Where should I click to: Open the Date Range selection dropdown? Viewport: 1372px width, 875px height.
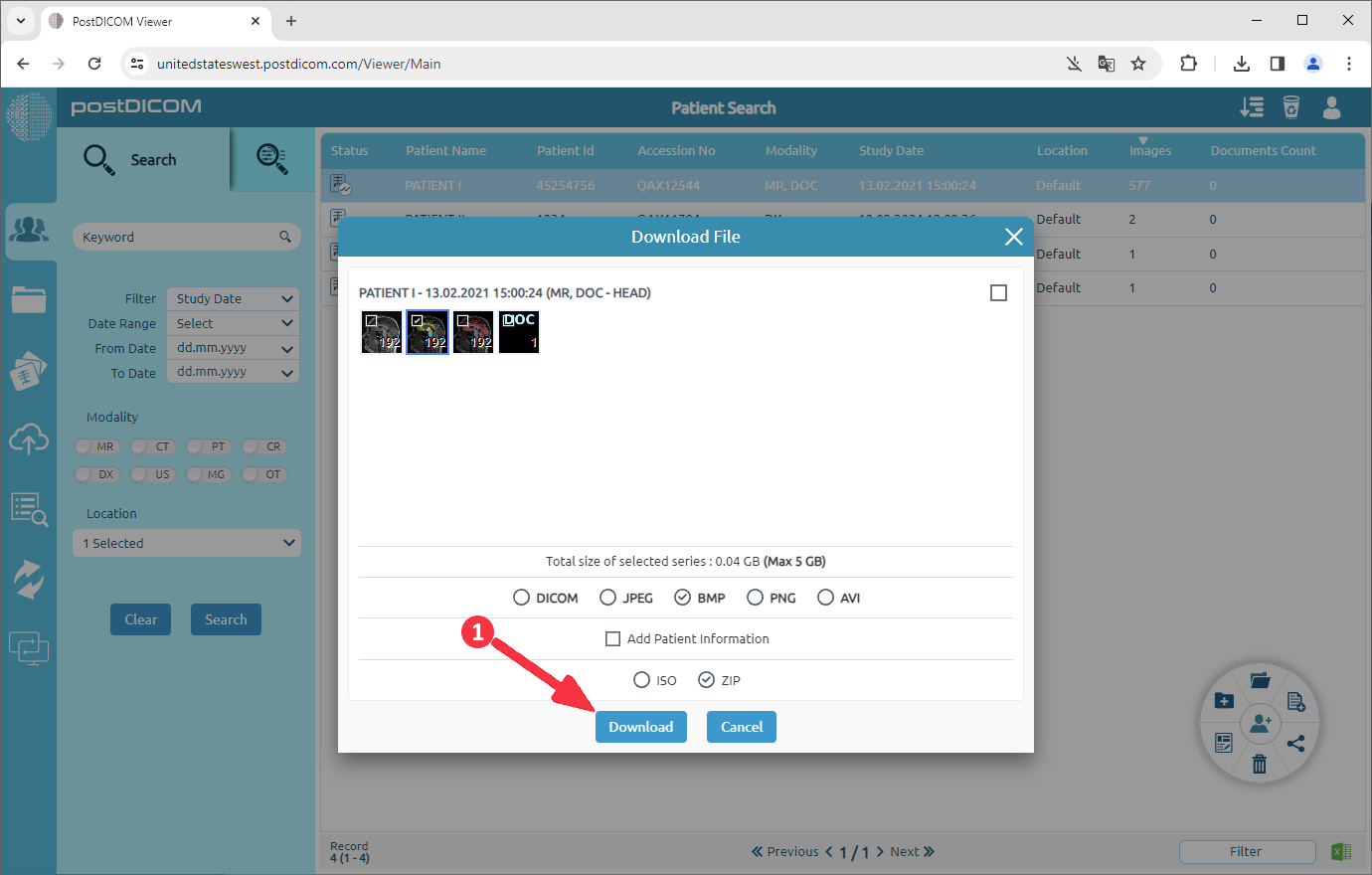[232, 323]
